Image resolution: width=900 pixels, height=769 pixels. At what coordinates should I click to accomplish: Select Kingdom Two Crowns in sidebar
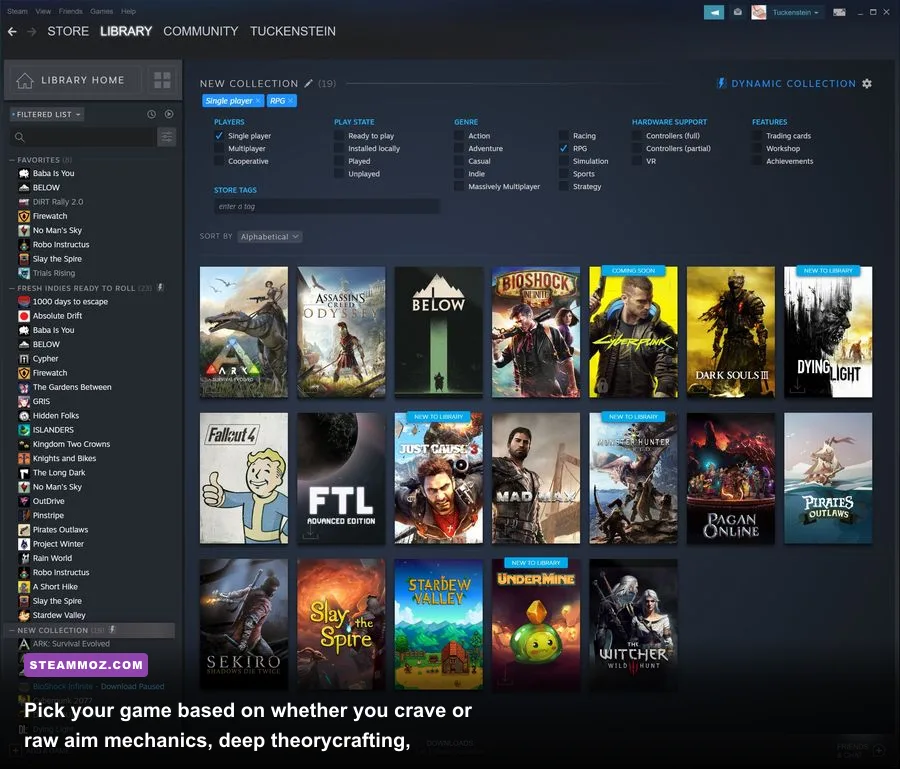click(71, 444)
